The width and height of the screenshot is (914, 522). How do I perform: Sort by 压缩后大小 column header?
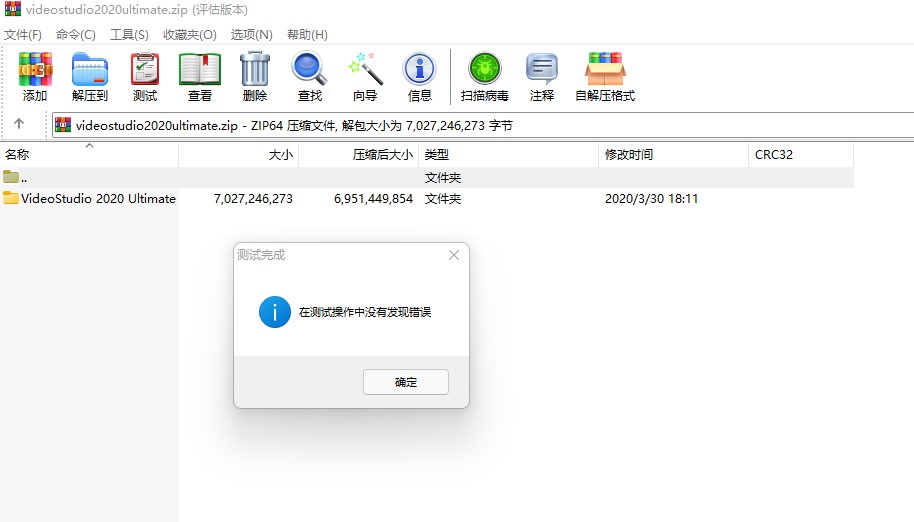click(x=358, y=154)
